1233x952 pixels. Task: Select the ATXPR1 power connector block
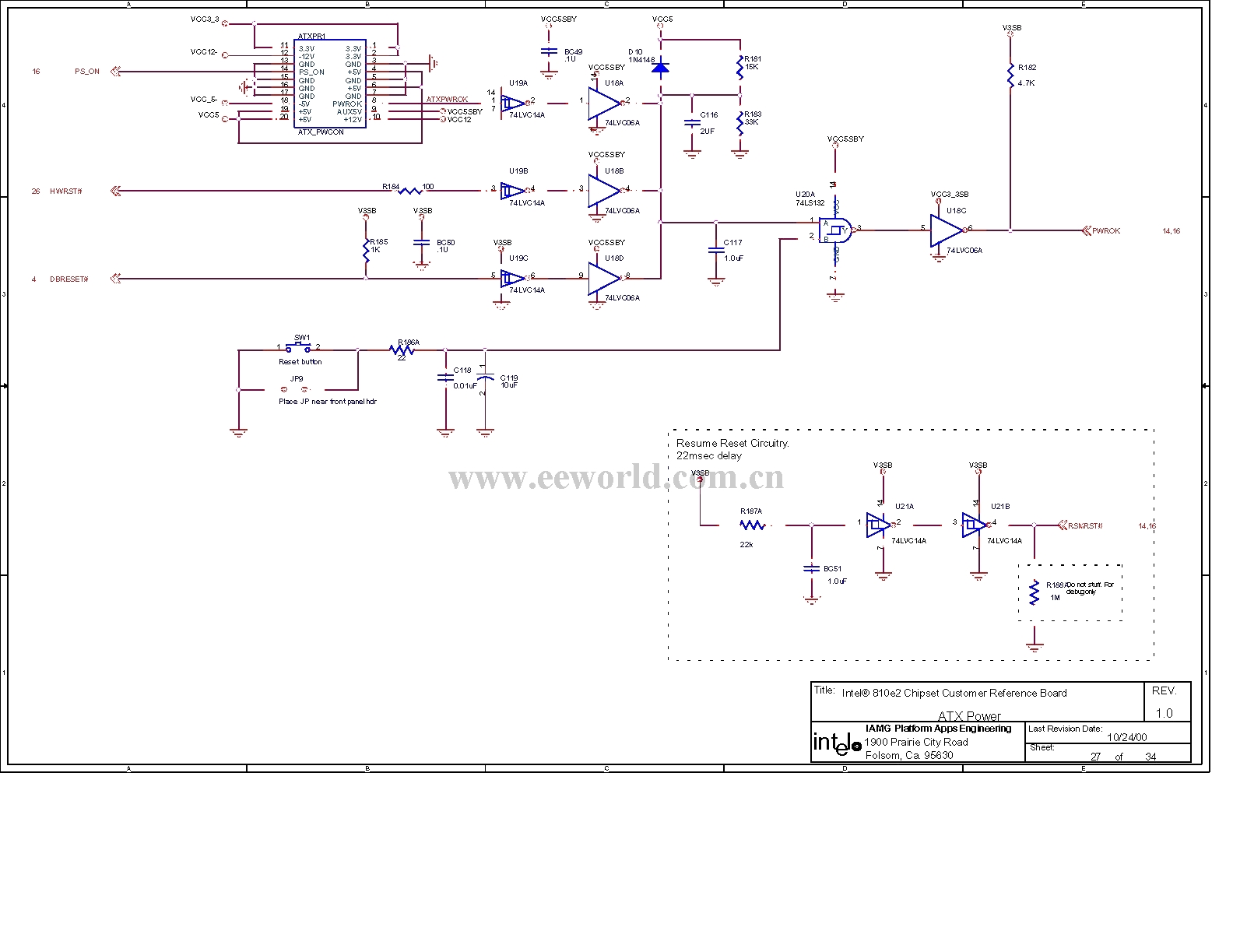click(x=330, y=84)
